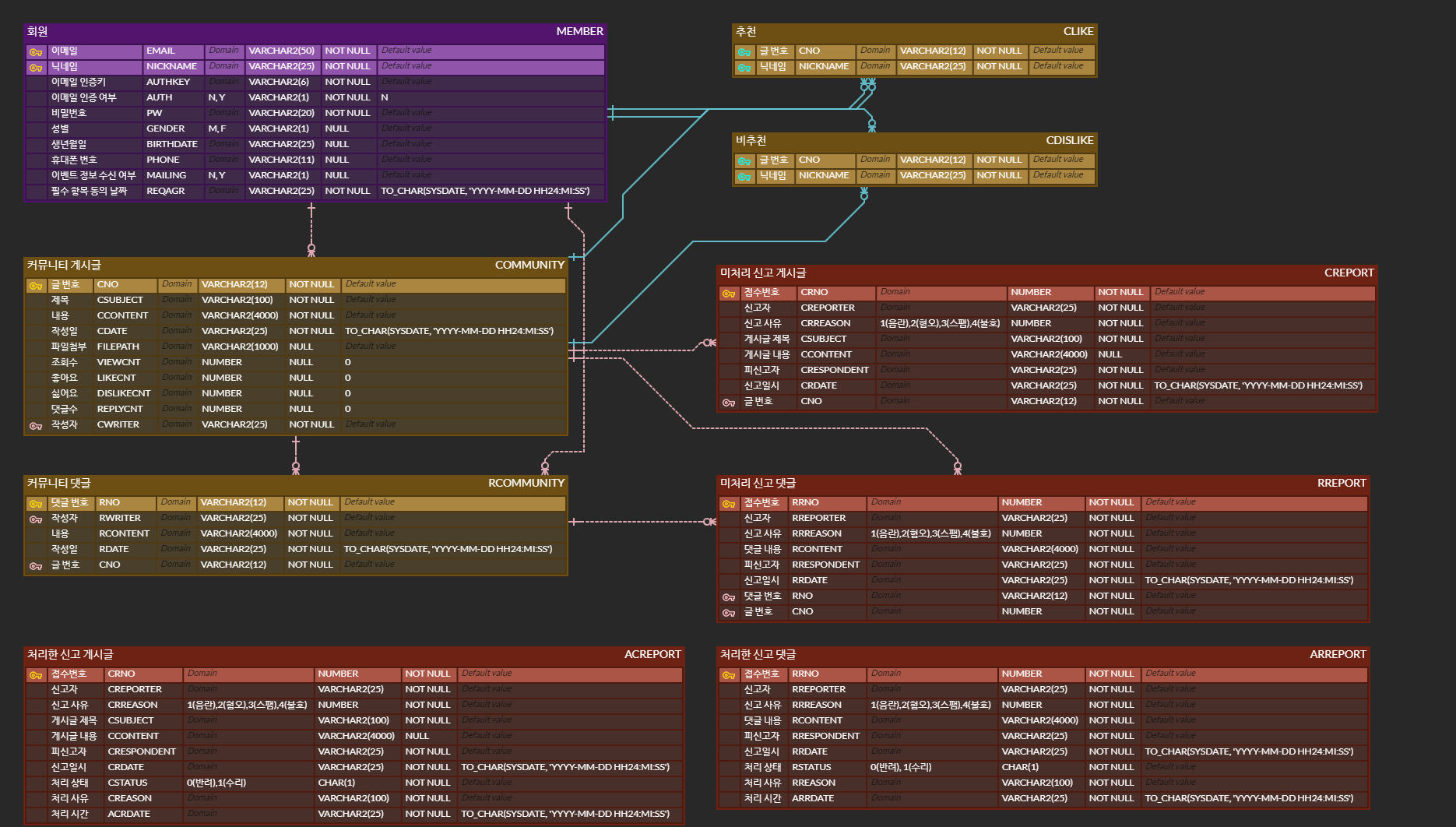Screen dimensions: 1456x827
Task: Click the foreign key icon beside CWRITER
Action: tap(34, 424)
